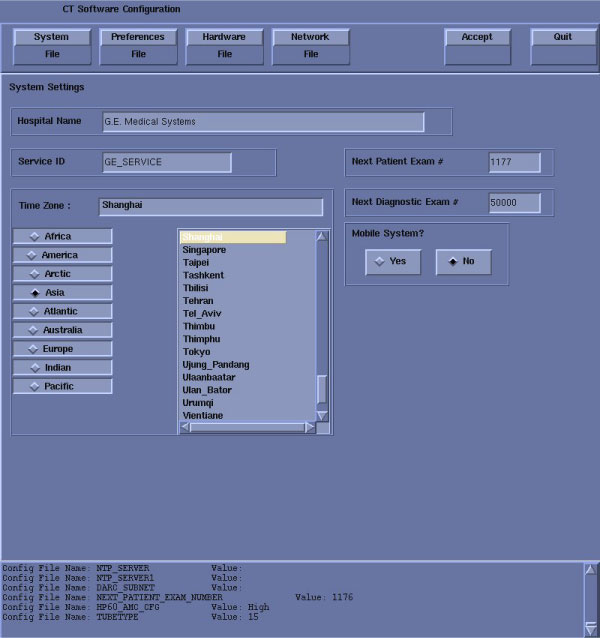This screenshot has height=638, width=600.
Task: Select the Africa region radio button
Action: pos(62,236)
